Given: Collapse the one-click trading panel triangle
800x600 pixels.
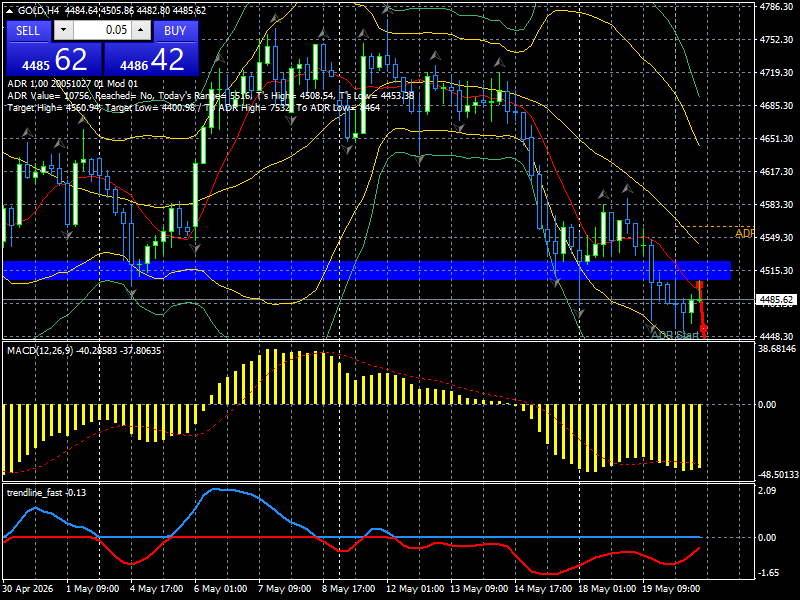Looking at the screenshot, I should pyautogui.click(x=10, y=11).
